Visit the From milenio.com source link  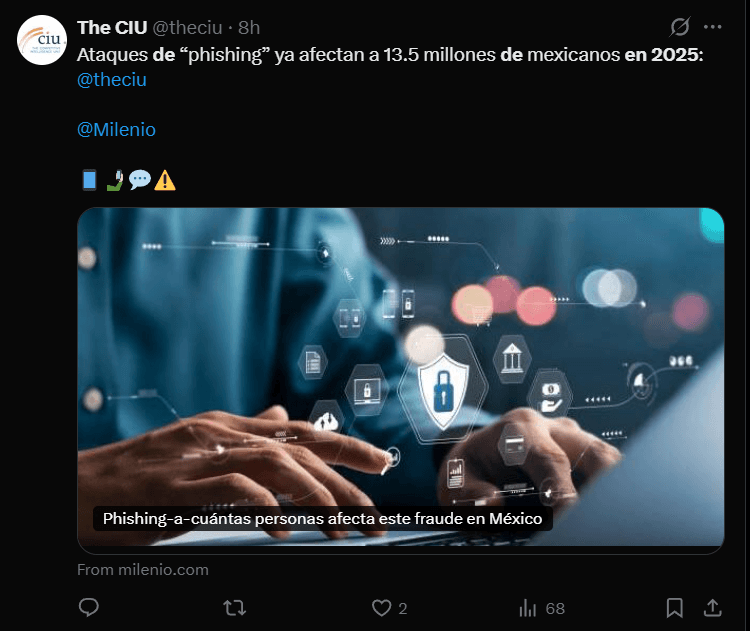[143, 570]
